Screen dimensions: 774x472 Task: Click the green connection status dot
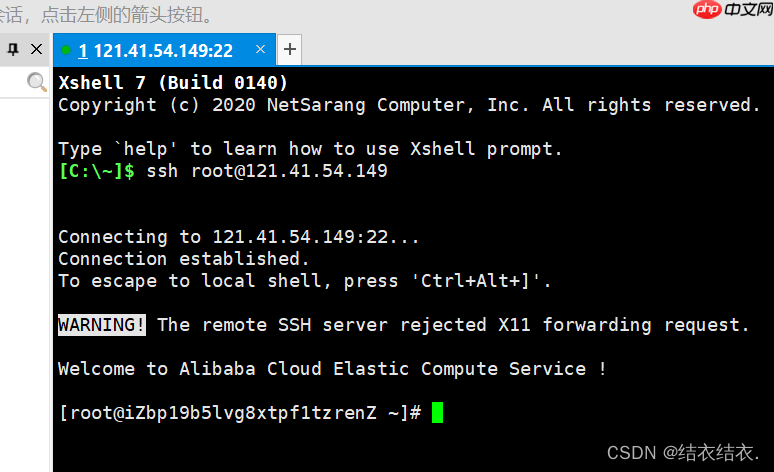coord(66,50)
